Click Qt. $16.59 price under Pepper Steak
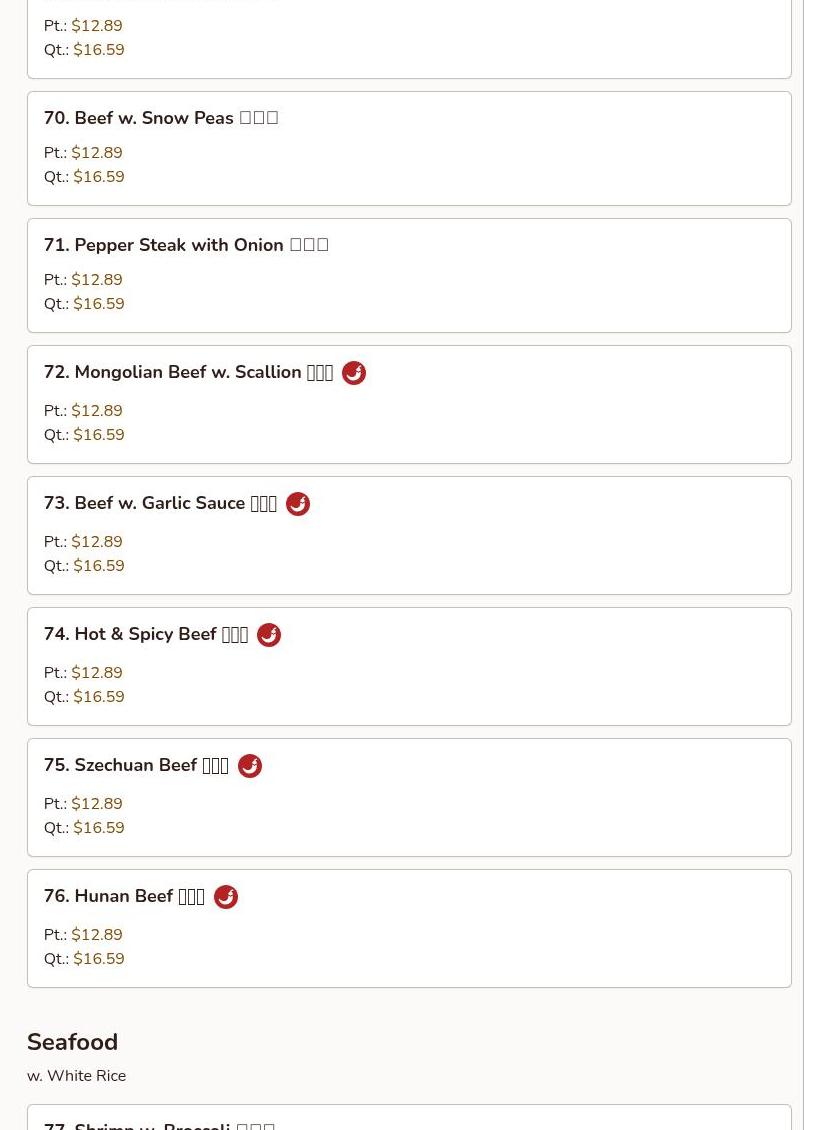 point(98,304)
